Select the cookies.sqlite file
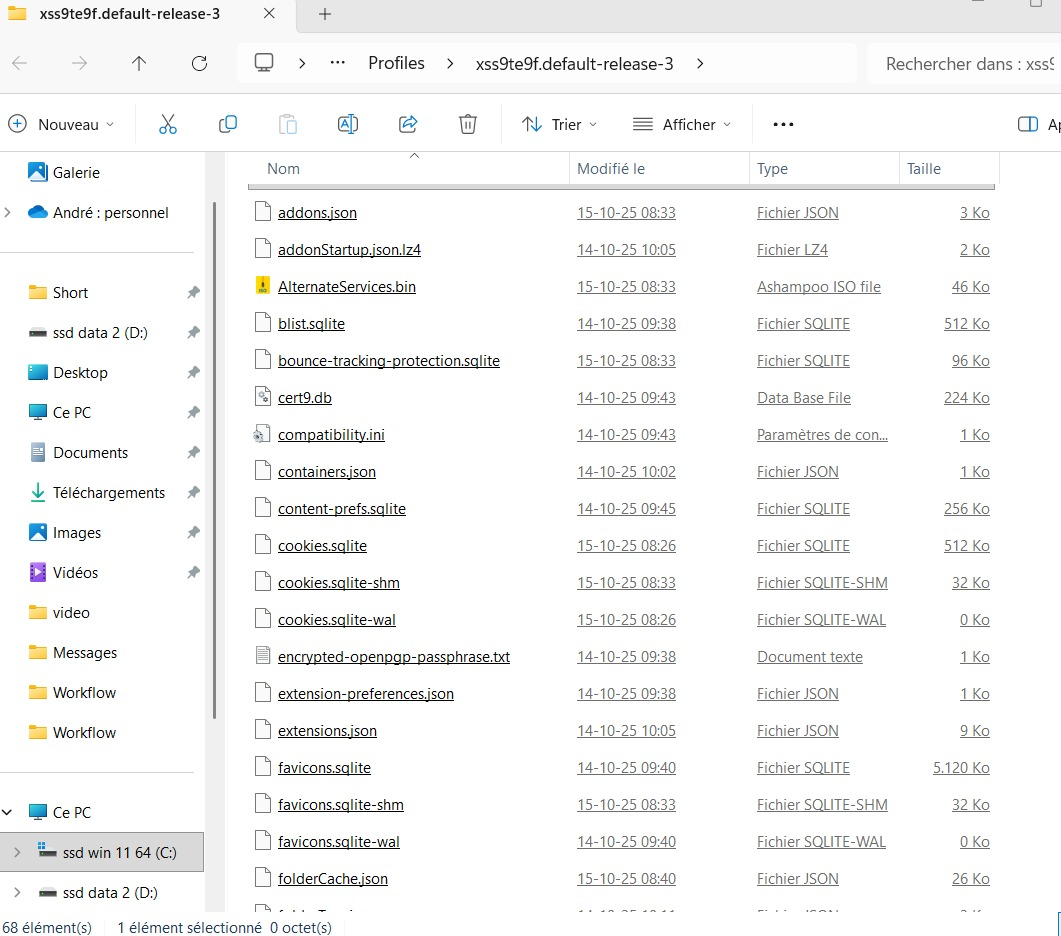The image size is (1061, 936). click(322, 546)
